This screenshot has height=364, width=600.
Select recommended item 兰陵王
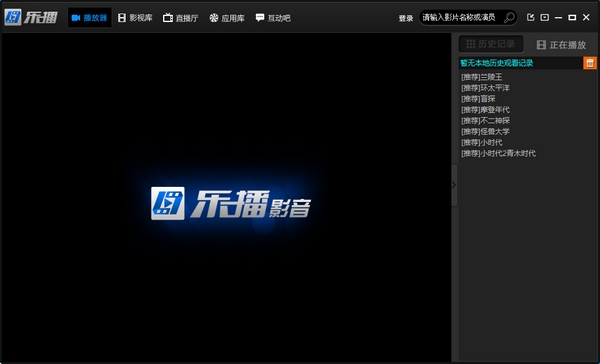tap(481, 77)
